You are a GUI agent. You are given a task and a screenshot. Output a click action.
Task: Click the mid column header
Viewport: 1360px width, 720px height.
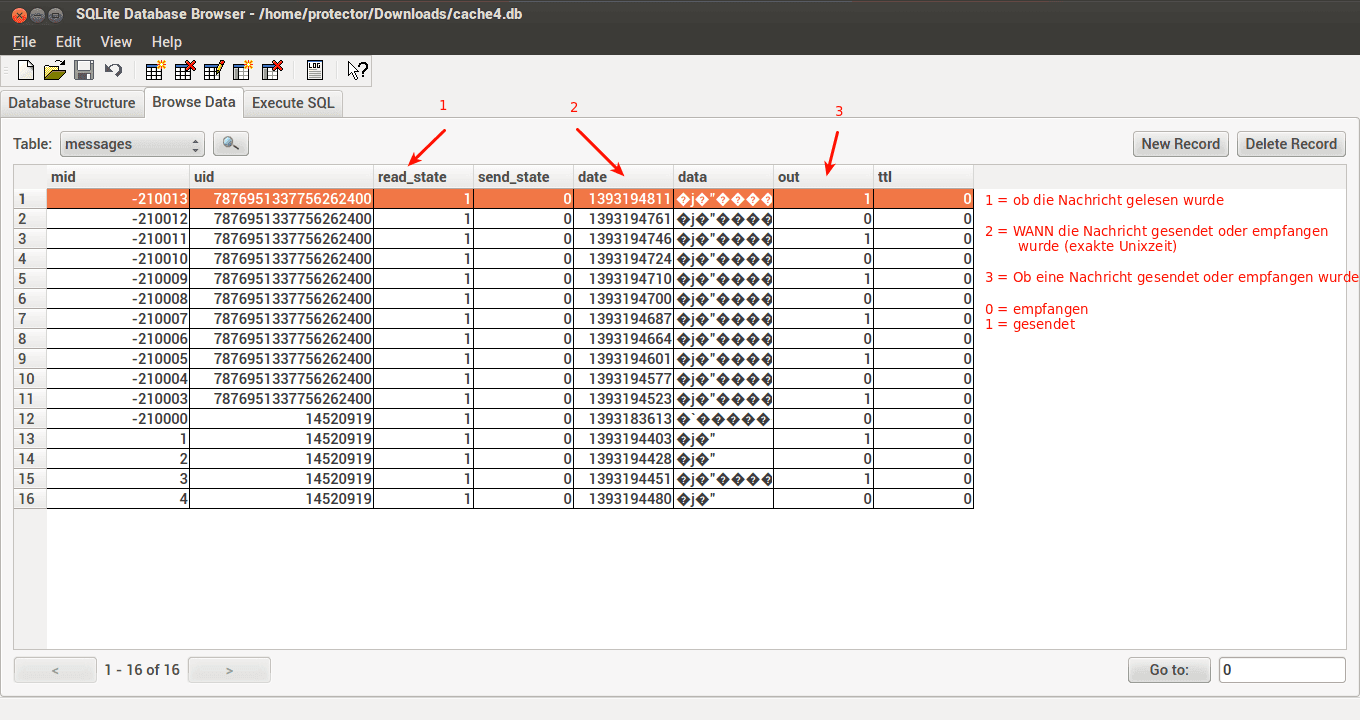pyautogui.click(x=118, y=177)
